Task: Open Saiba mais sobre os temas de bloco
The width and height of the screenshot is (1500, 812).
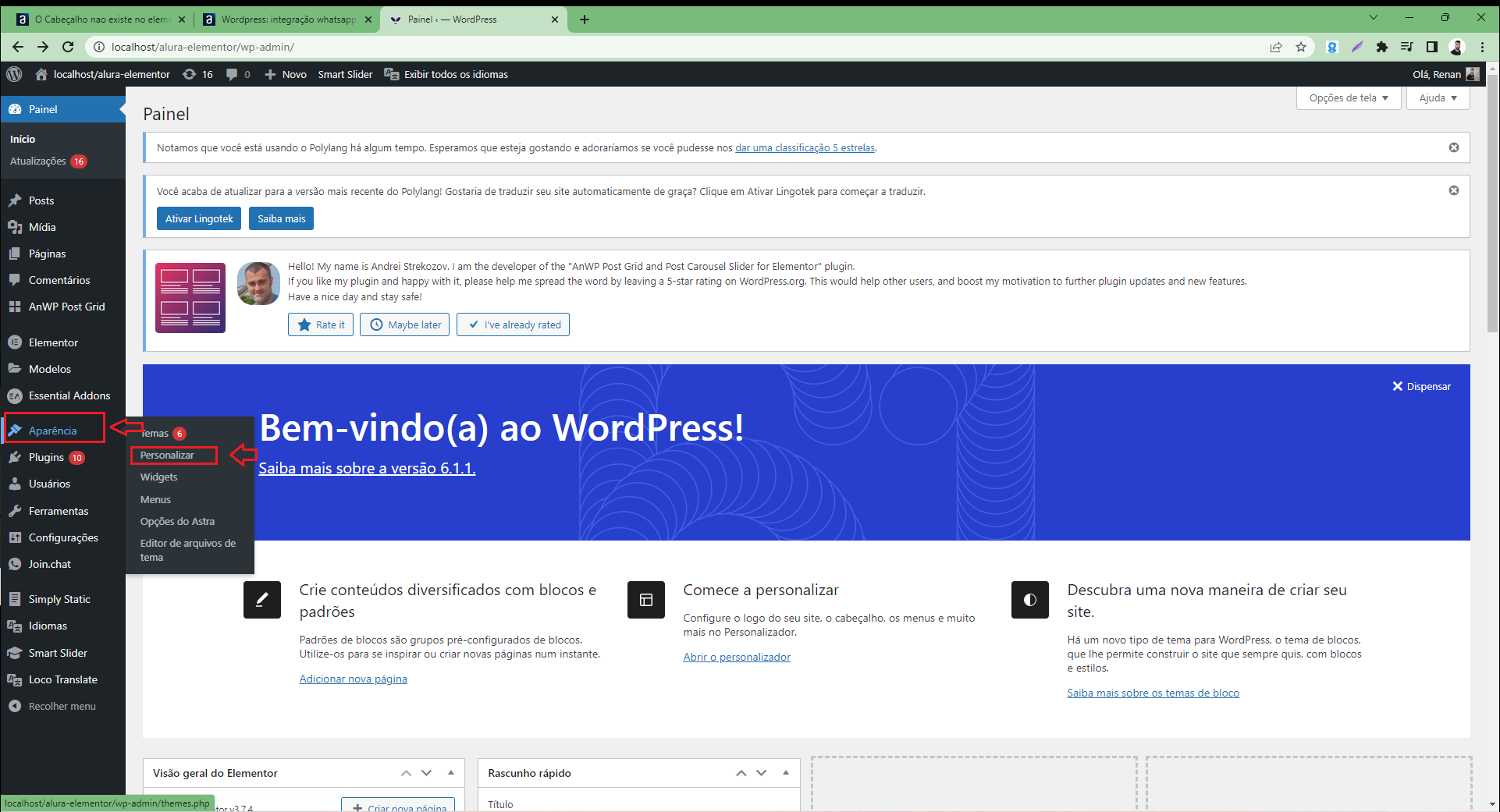Action: 1153,693
